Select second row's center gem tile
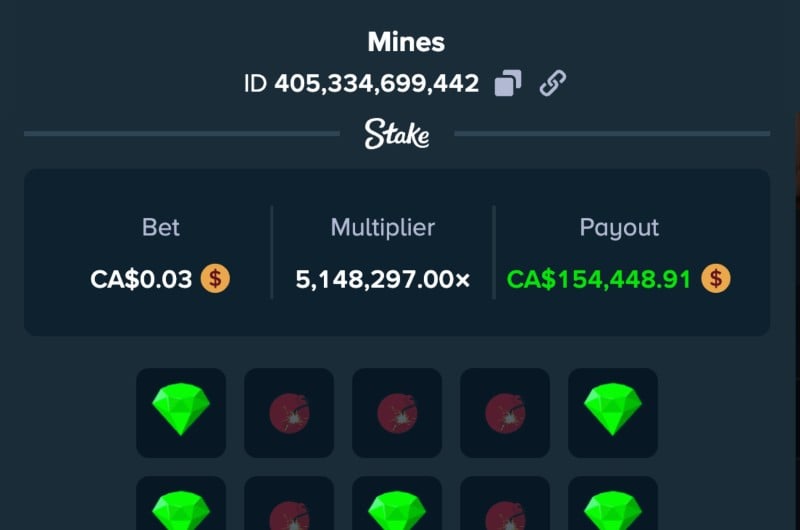Viewport: 800px width, 530px height. coord(397,503)
